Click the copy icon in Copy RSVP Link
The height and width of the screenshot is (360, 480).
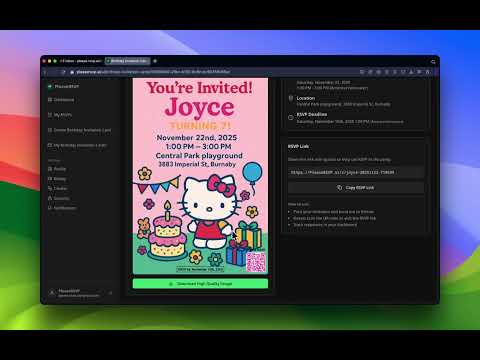[x=339, y=188]
